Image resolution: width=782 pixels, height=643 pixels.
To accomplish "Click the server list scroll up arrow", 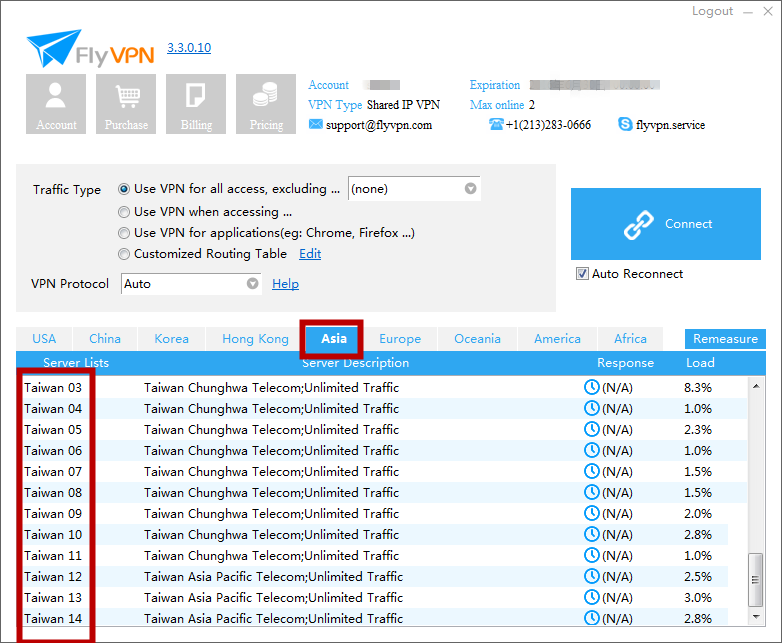I will pos(756,386).
